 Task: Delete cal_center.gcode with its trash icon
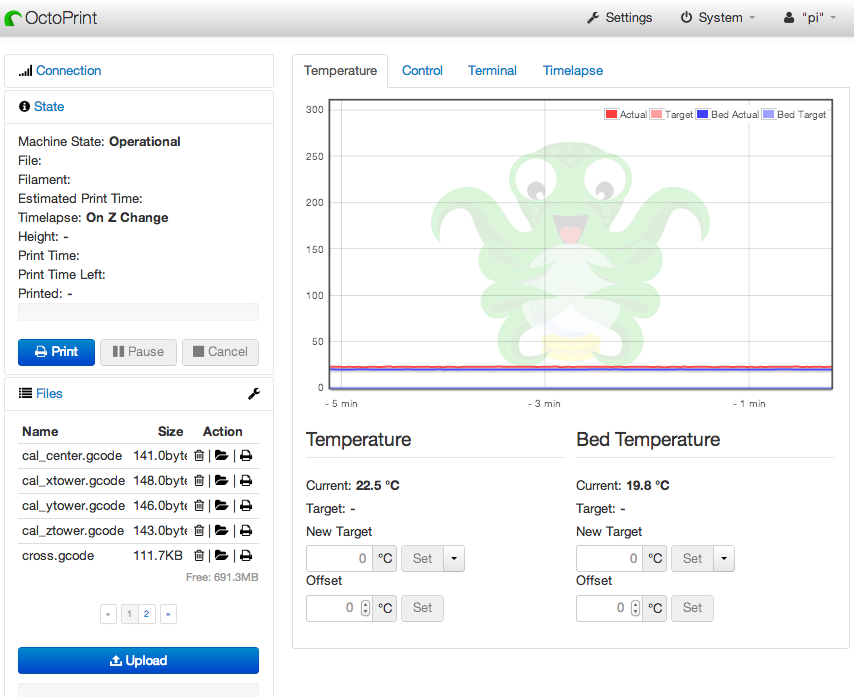(199, 456)
